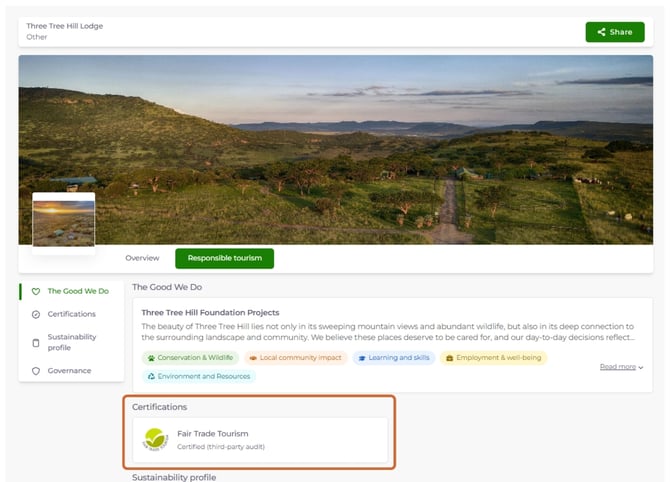Click the chevron next to Read more

point(641,367)
